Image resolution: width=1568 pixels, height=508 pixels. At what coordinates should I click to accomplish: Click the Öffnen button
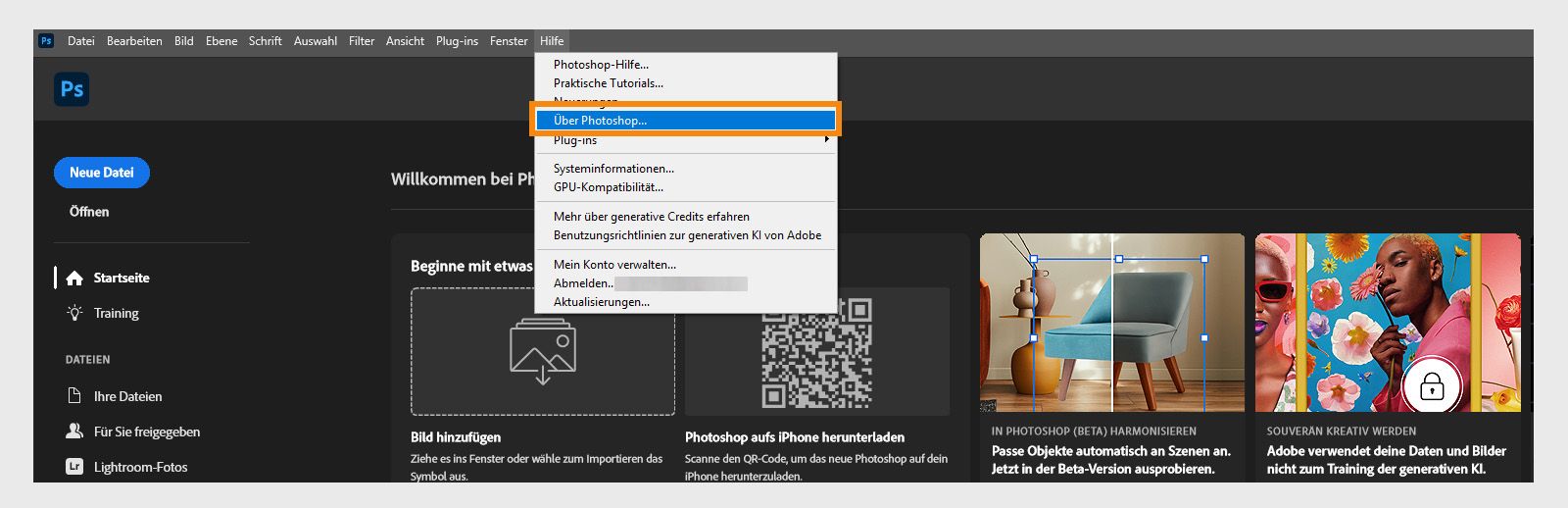pos(89,212)
